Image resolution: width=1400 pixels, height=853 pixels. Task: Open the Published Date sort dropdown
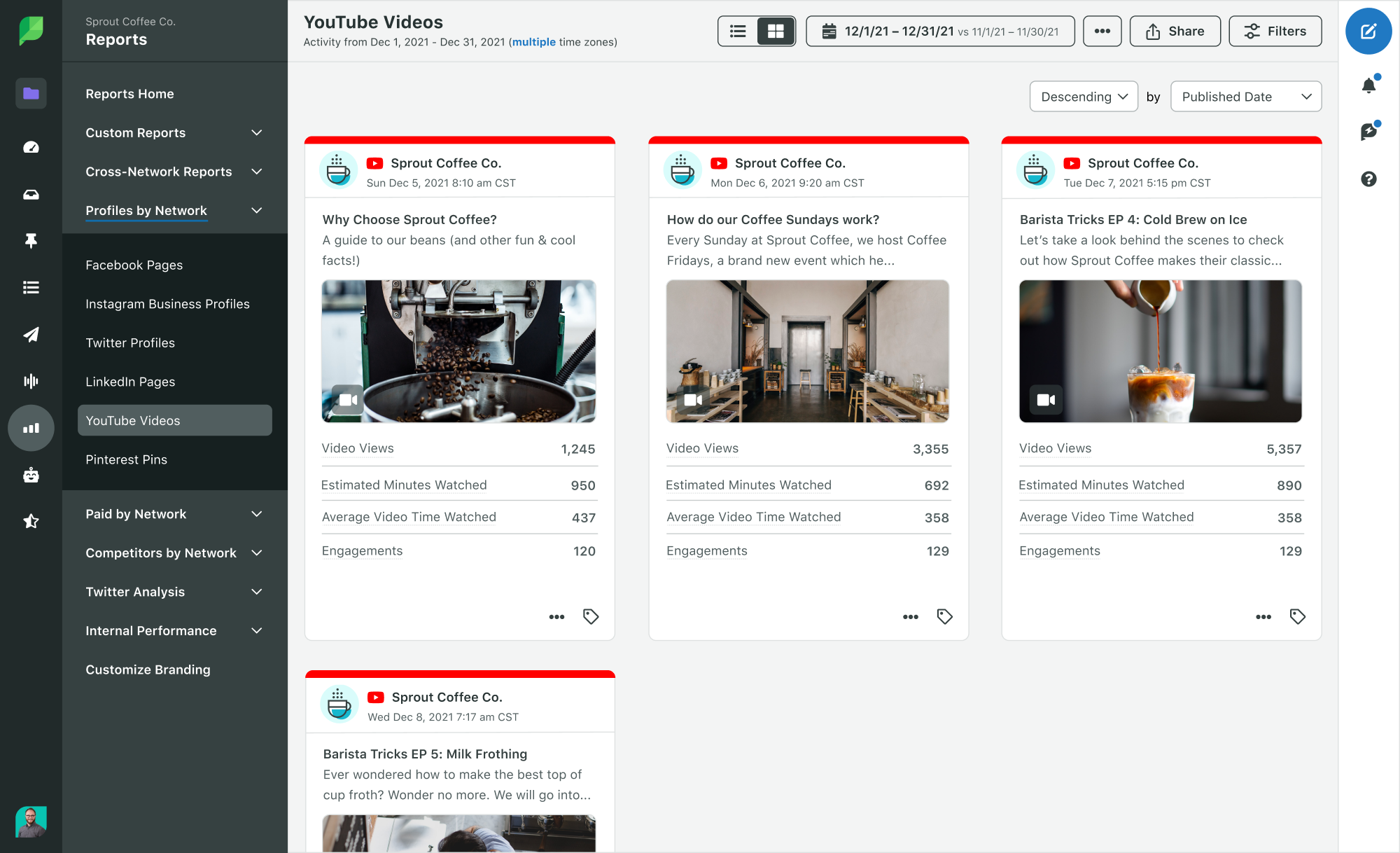1245,96
